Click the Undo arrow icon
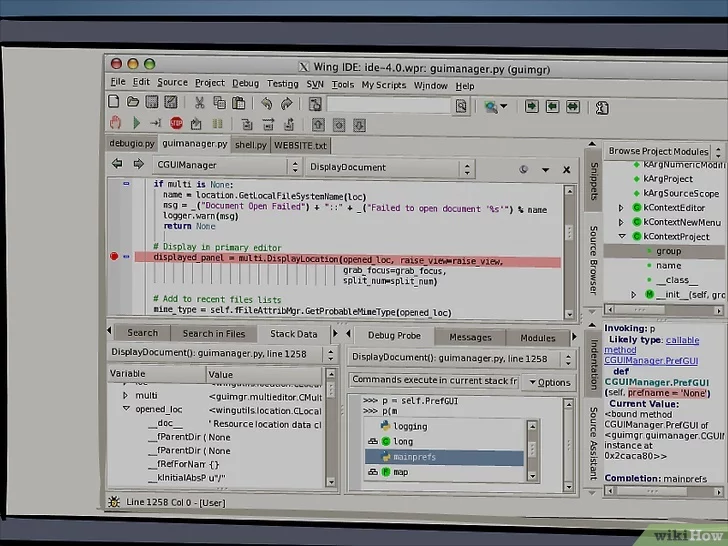This screenshot has height=546, width=728. click(x=266, y=104)
